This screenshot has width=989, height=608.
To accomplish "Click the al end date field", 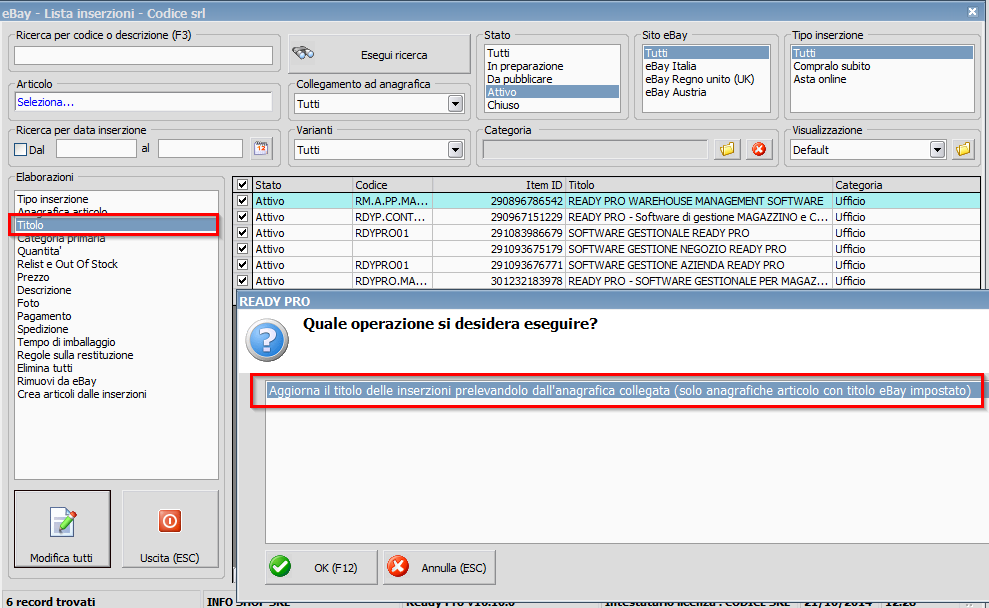I will [200, 149].
